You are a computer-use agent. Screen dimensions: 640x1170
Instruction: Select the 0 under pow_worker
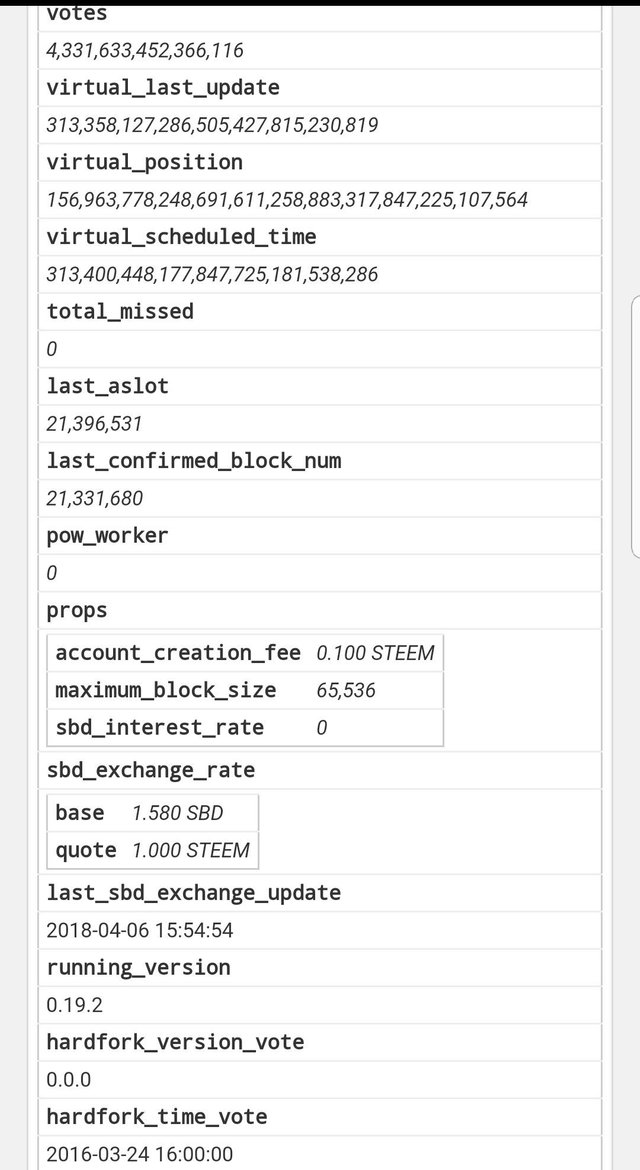(51, 573)
